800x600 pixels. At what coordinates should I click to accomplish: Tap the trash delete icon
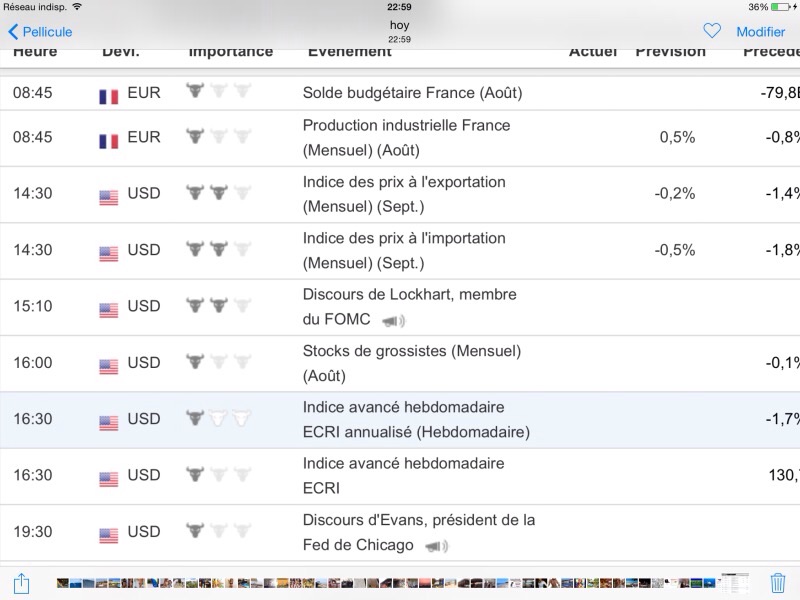coord(778,583)
